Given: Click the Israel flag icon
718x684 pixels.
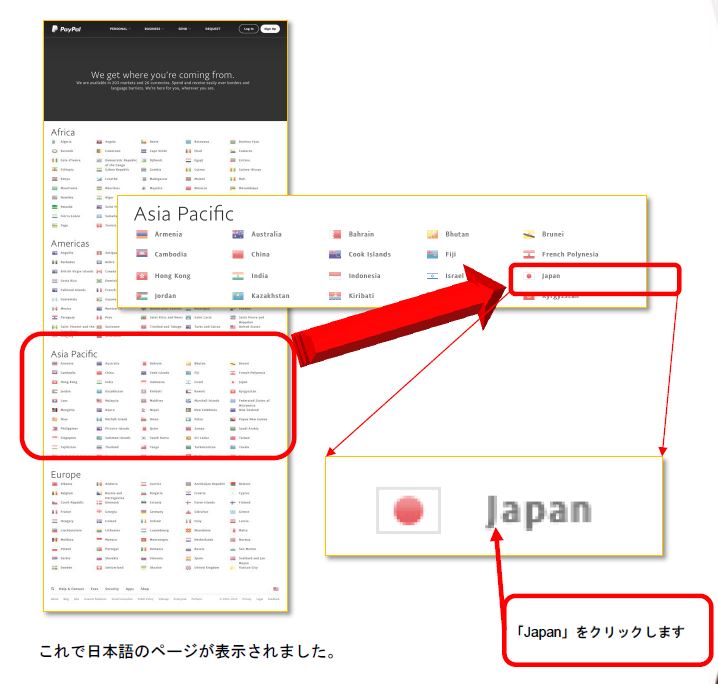Looking at the screenshot, I should click(432, 276).
